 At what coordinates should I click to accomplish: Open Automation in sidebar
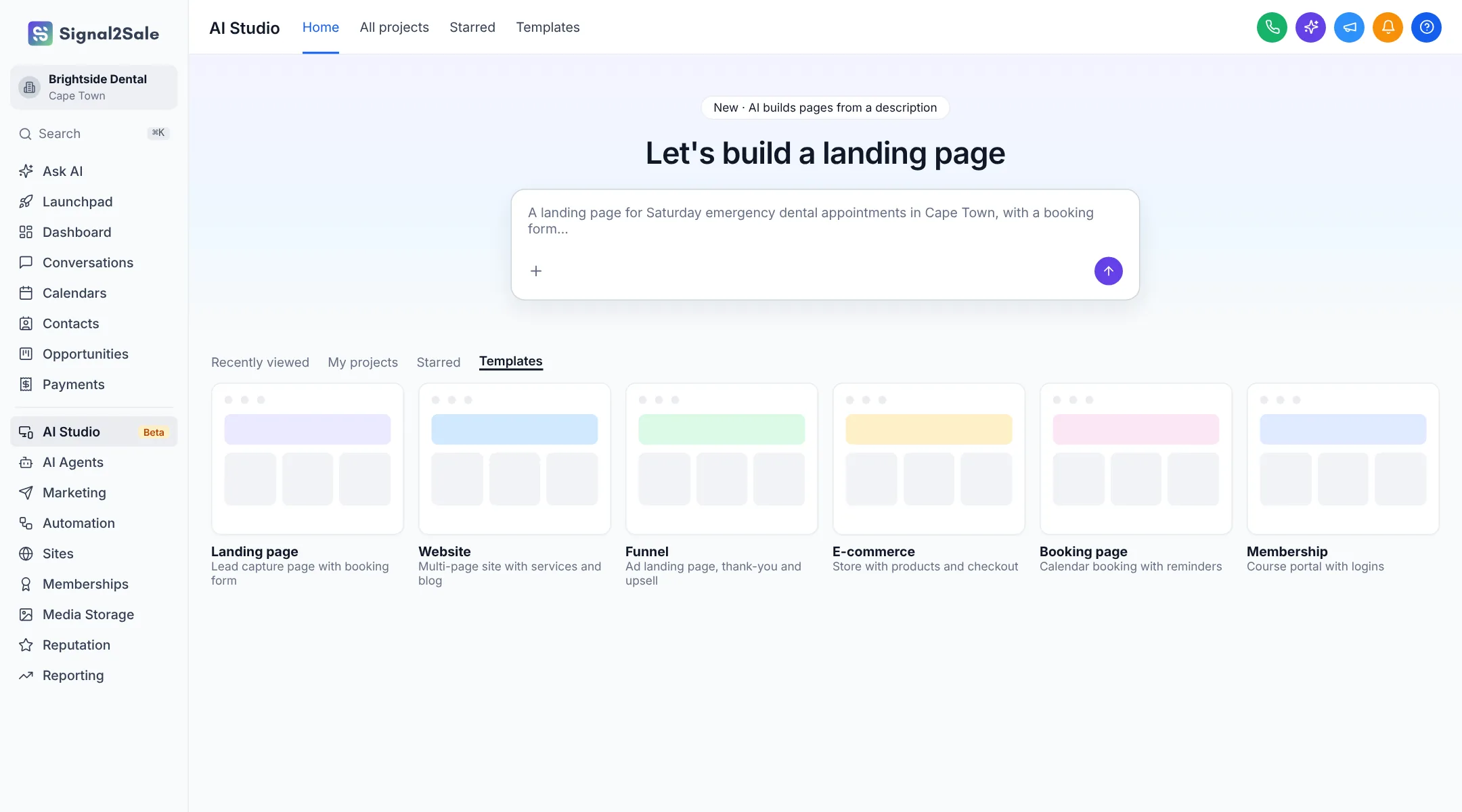pos(94,523)
